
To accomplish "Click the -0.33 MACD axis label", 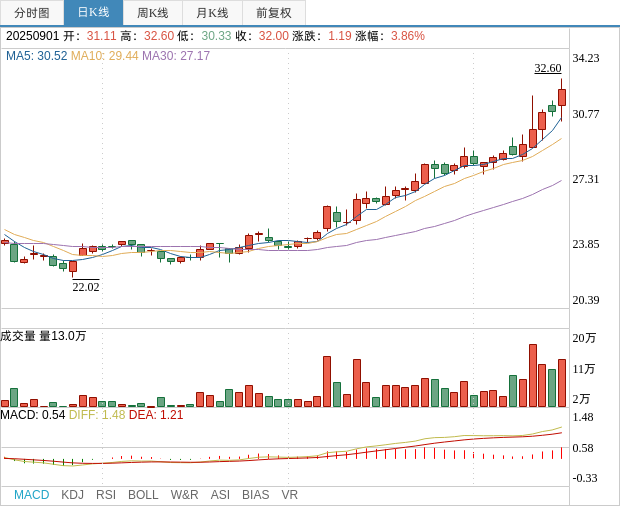I will point(585,478).
